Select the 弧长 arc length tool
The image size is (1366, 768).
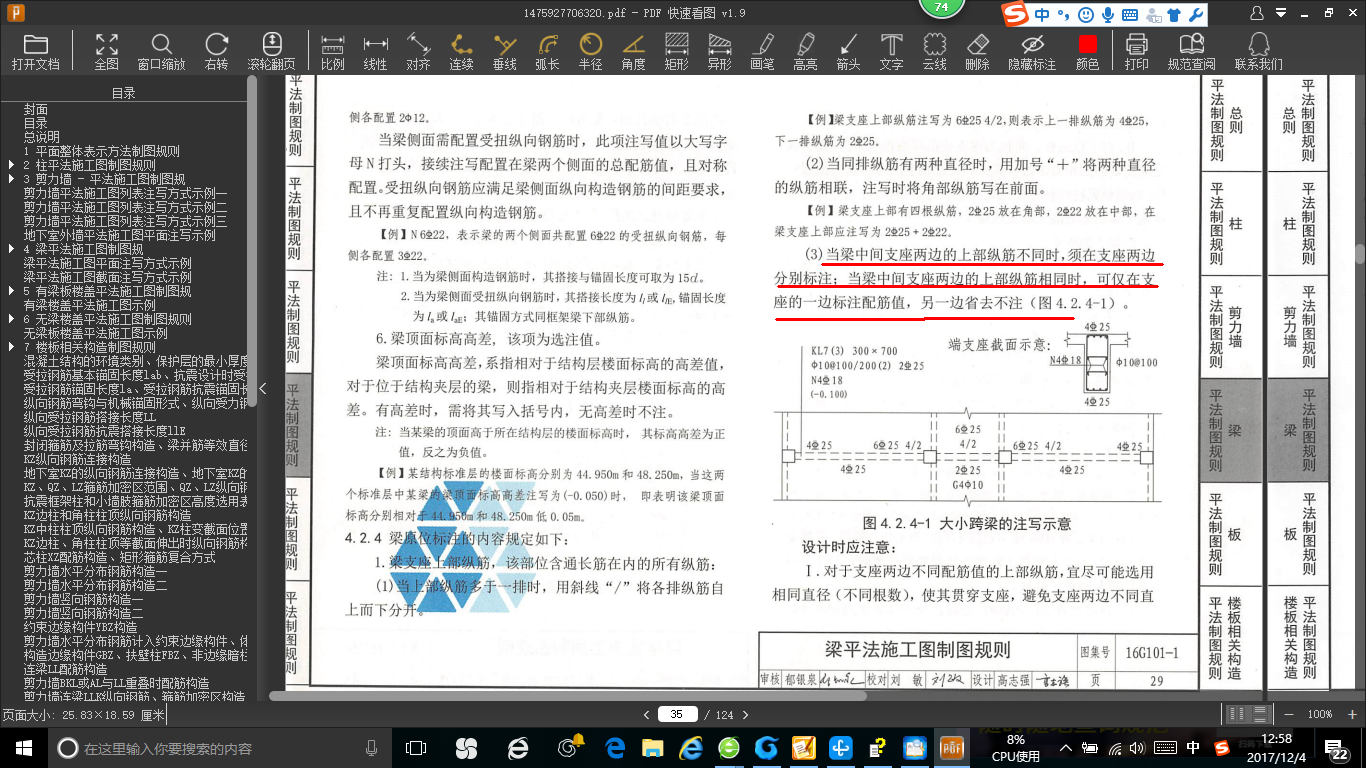click(x=547, y=51)
